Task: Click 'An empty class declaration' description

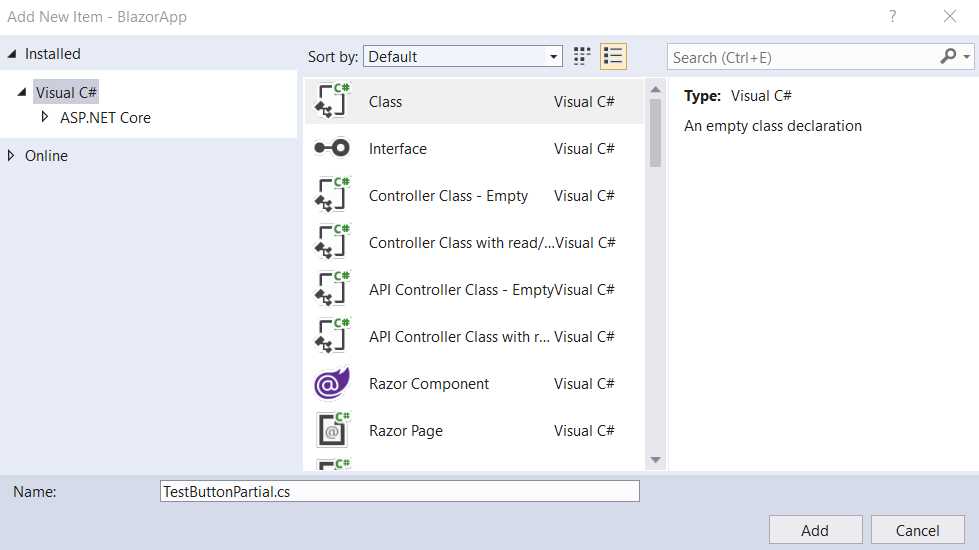Action: pos(773,126)
